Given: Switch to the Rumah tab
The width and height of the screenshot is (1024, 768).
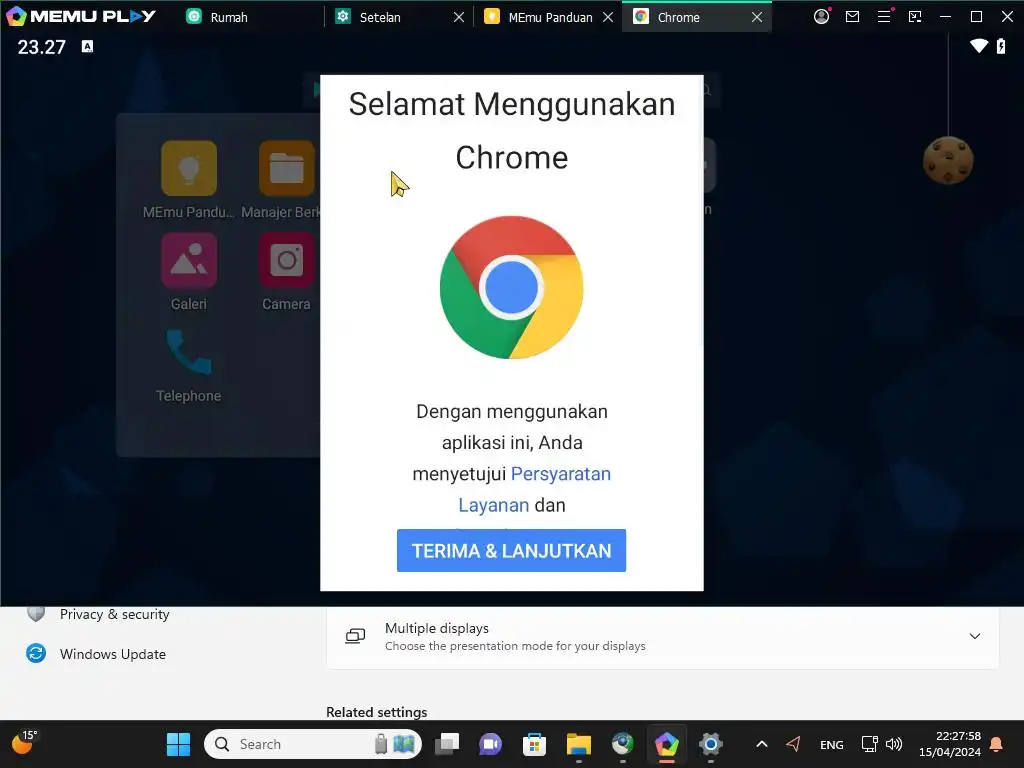Looking at the screenshot, I should tap(217, 17).
